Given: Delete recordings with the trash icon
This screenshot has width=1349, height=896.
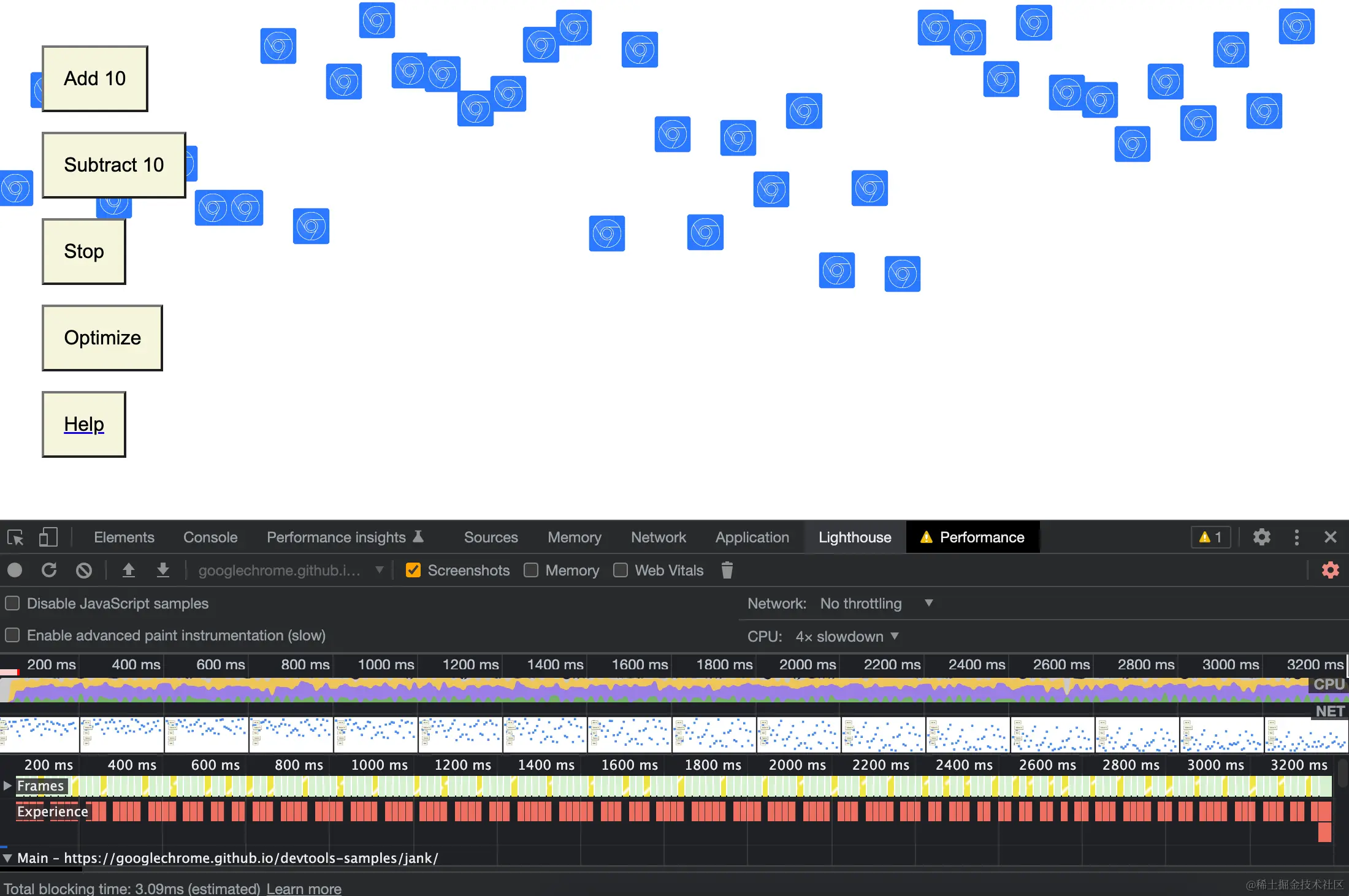Looking at the screenshot, I should point(727,570).
